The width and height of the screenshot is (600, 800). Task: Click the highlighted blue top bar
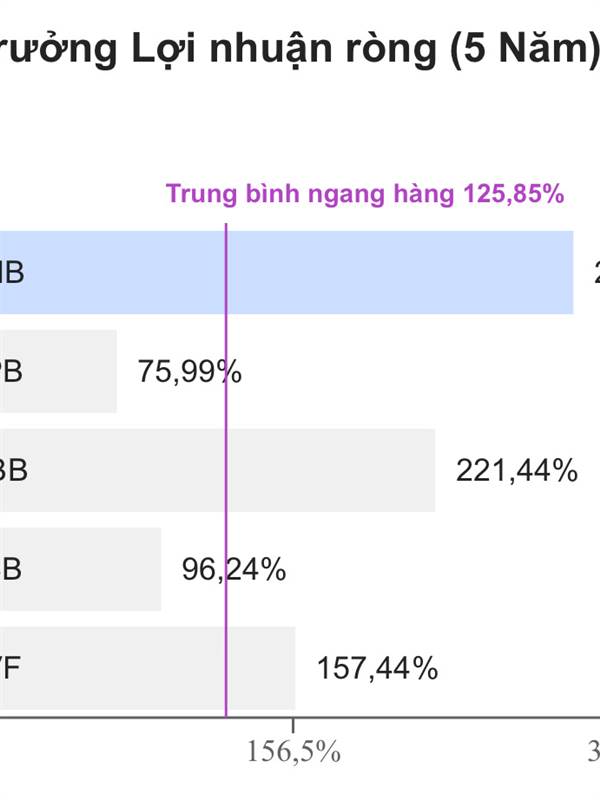click(286, 272)
